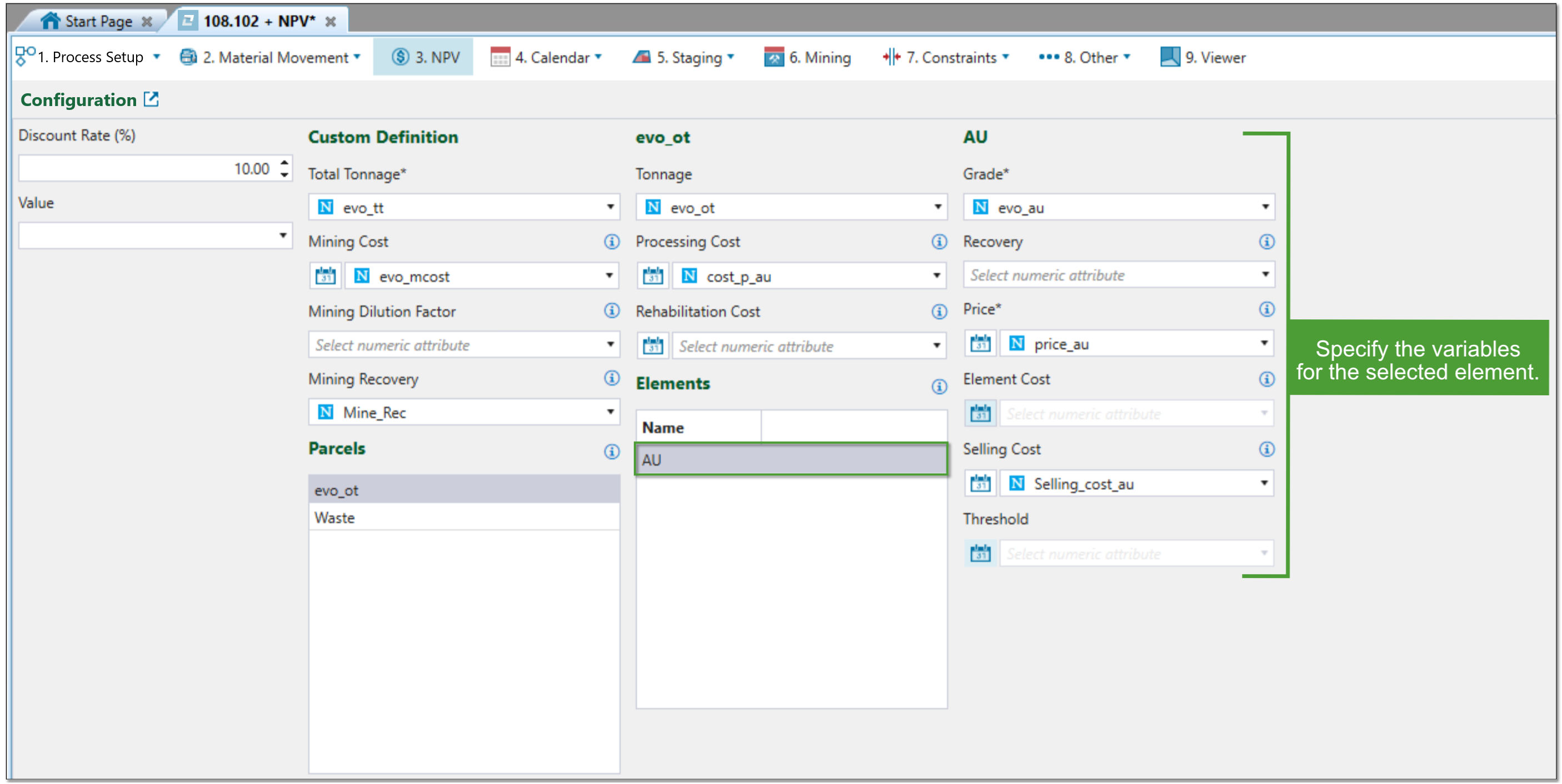
Task: Click the info icon beside Parcels heading
Action: [x=611, y=451]
